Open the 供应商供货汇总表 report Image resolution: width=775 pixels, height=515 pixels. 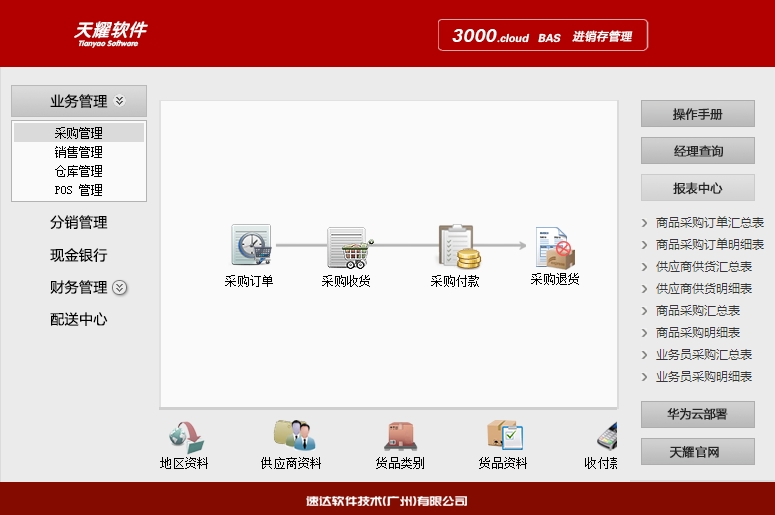coord(704,267)
